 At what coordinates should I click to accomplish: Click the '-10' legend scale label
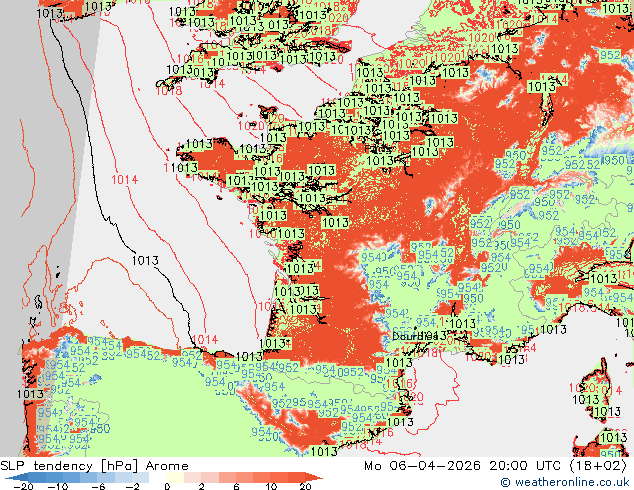point(57,486)
